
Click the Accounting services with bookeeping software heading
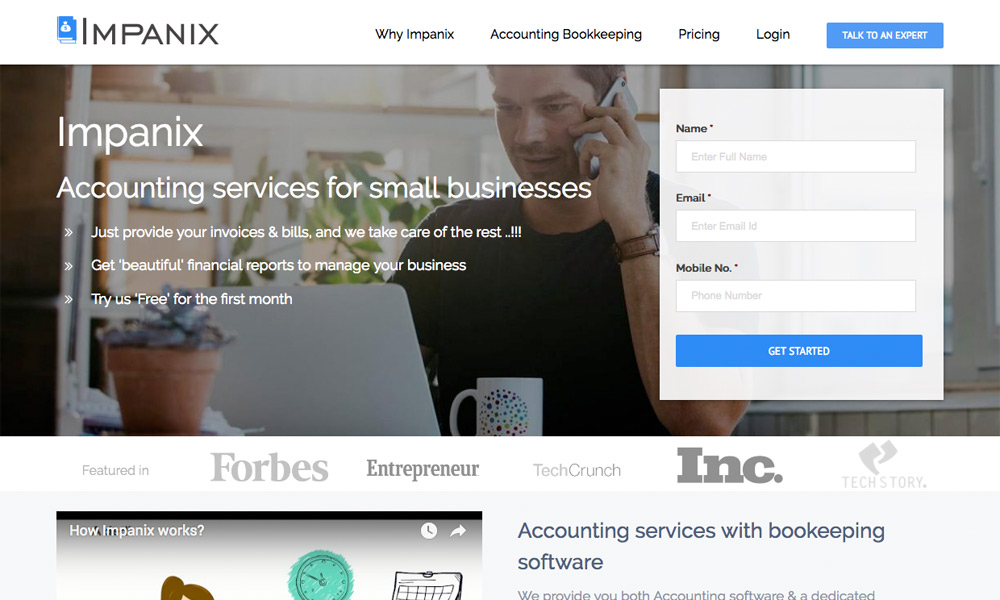[x=701, y=546]
